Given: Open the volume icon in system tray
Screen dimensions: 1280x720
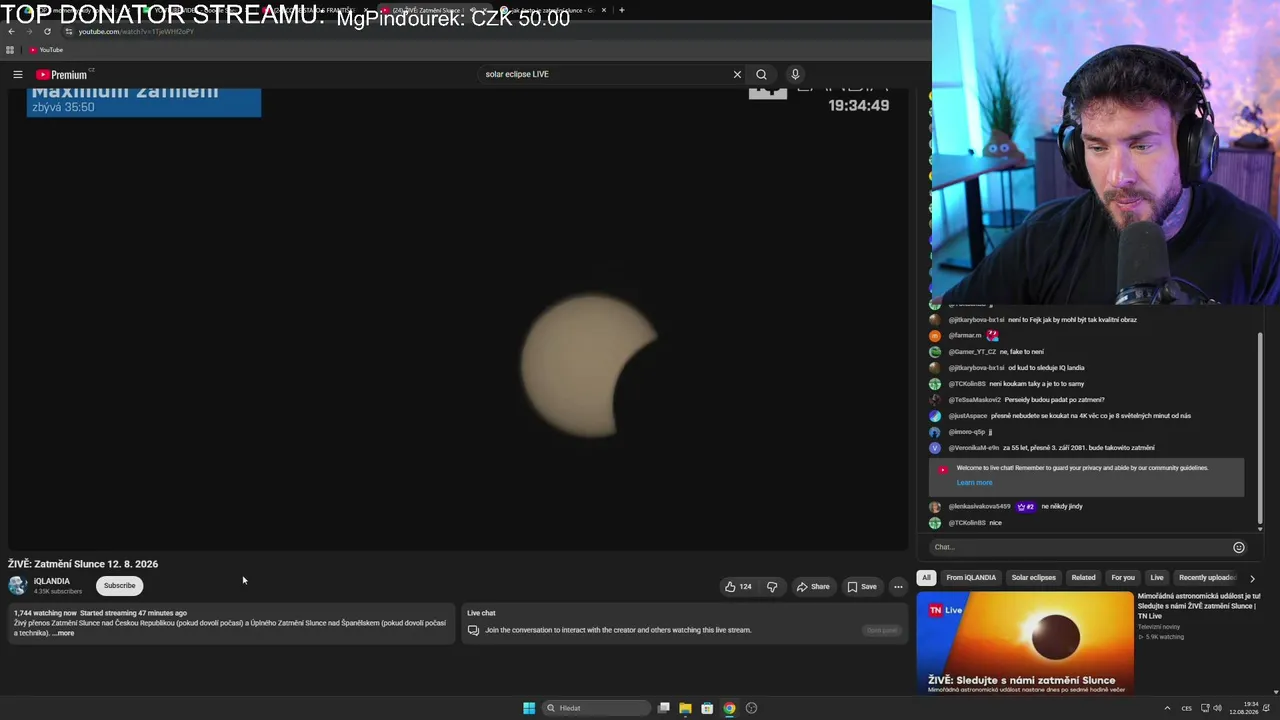Looking at the screenshot, I should pyautogui.click(x=1217, y=708).
